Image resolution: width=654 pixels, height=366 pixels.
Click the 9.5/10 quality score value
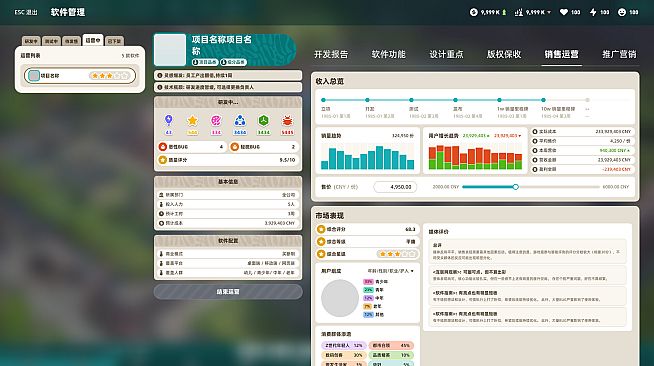287,160
